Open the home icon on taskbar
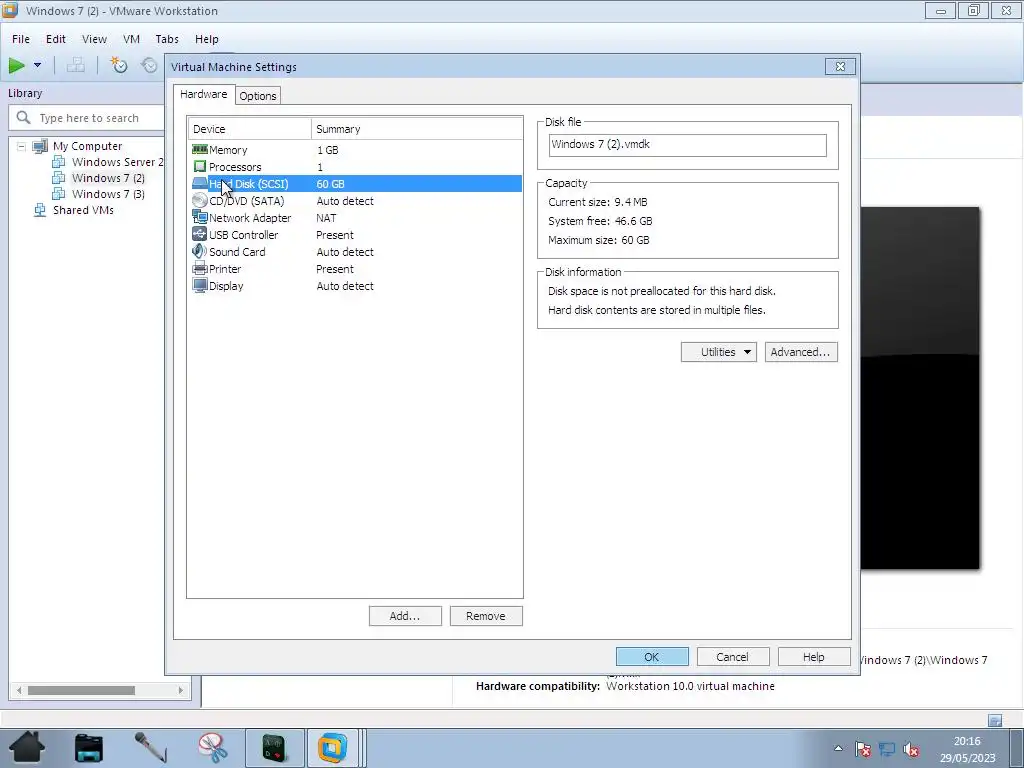The height and width of the screenshot is (768, 1024). tap(27, 747)
